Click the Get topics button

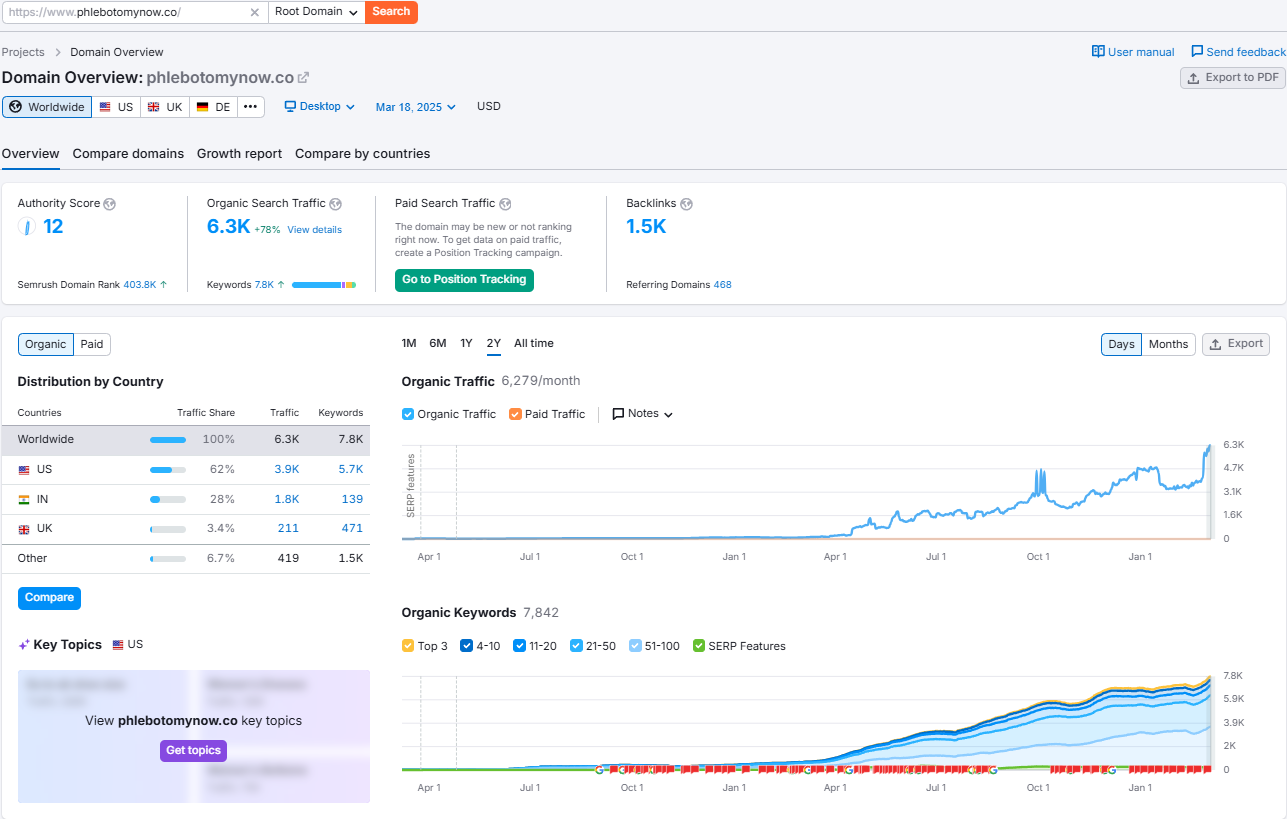click(193, 751)
